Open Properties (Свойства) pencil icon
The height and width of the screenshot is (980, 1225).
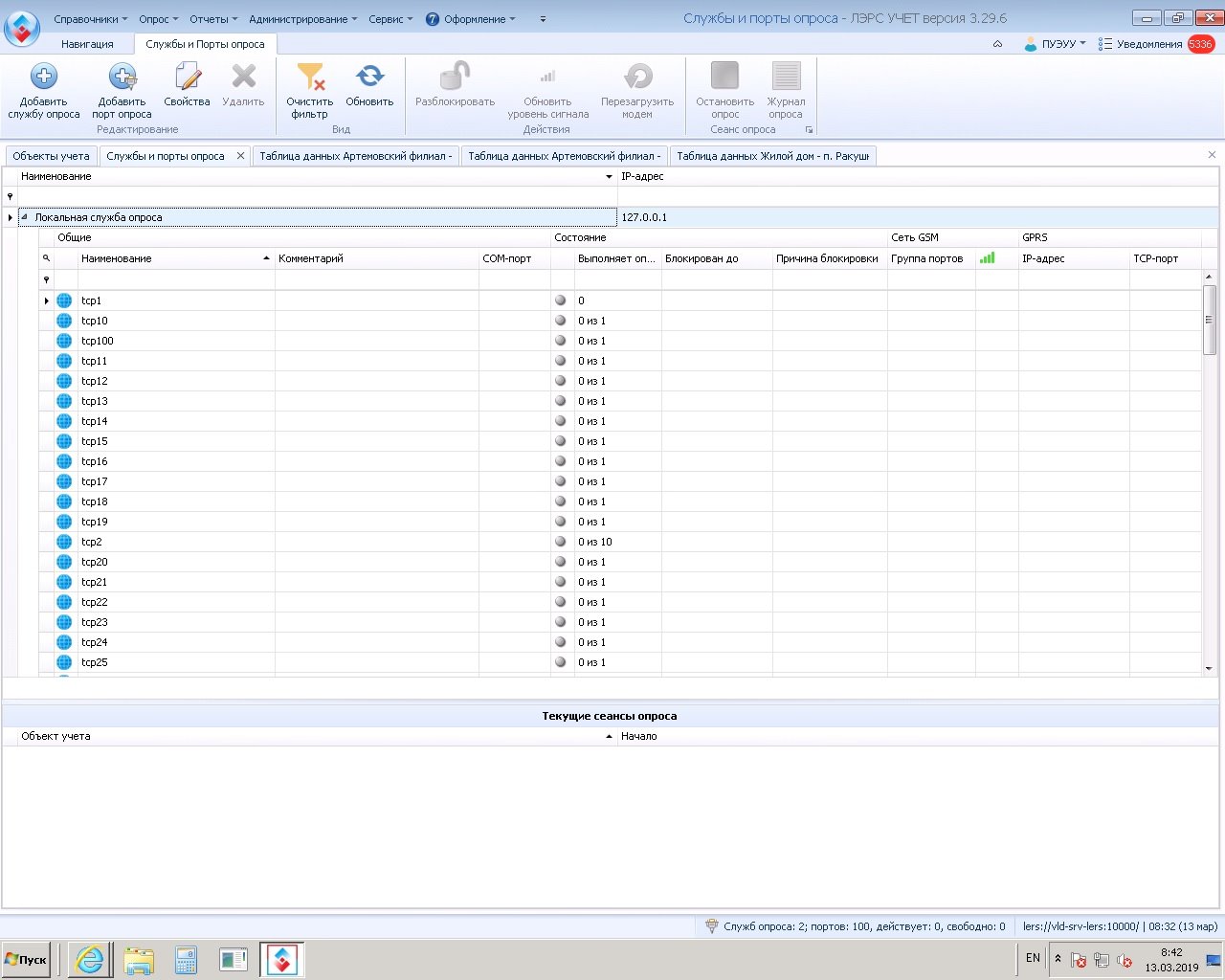[188, 77]
